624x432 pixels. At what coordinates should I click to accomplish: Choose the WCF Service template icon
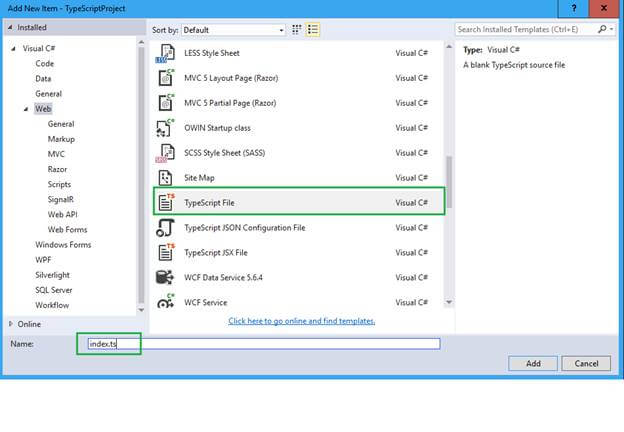tap(165, 302)
